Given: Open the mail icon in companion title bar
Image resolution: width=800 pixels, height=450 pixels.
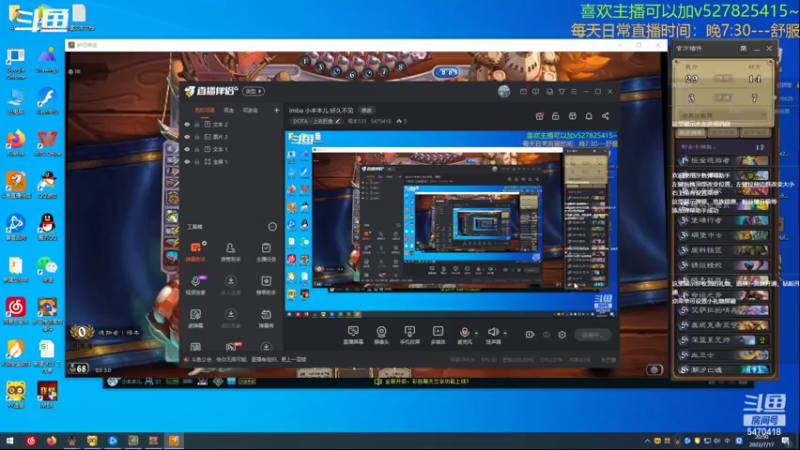Looking at the screenshot, I should tap(523, 91).
